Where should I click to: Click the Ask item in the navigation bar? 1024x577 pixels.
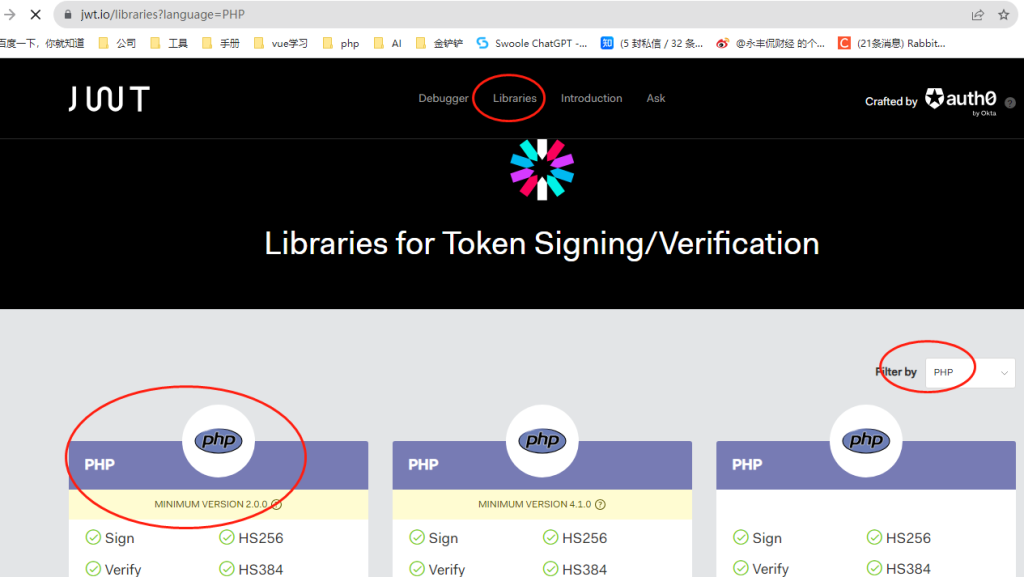pos(655,98)
